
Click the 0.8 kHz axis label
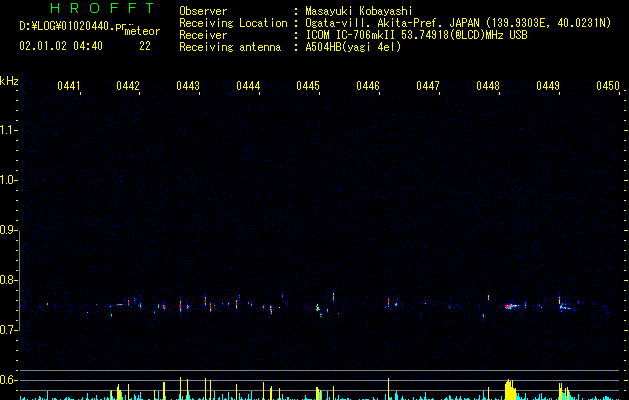[x=8, y=280]
